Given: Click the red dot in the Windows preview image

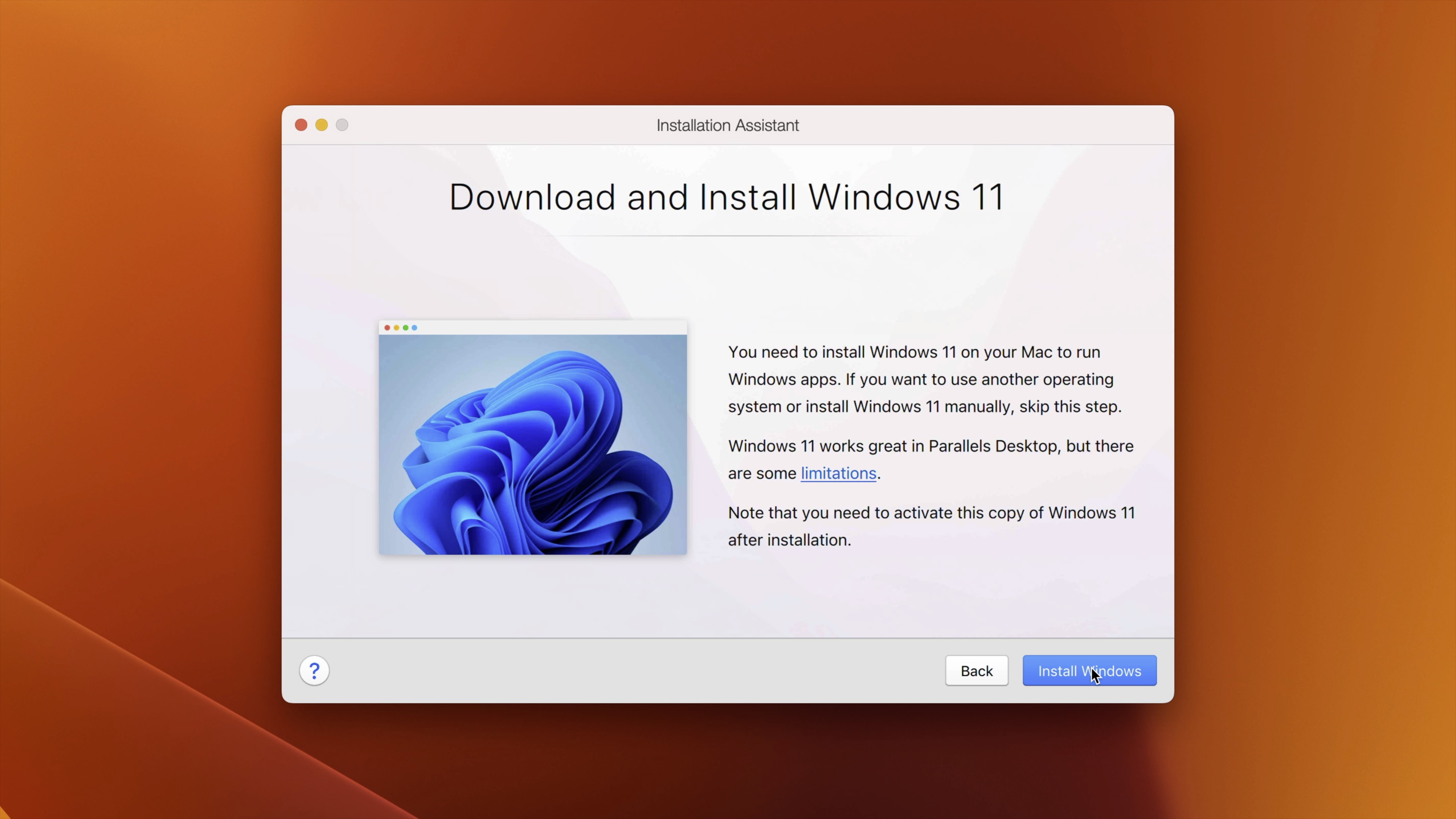Looking at the screenshot, I should click(387, 328).
